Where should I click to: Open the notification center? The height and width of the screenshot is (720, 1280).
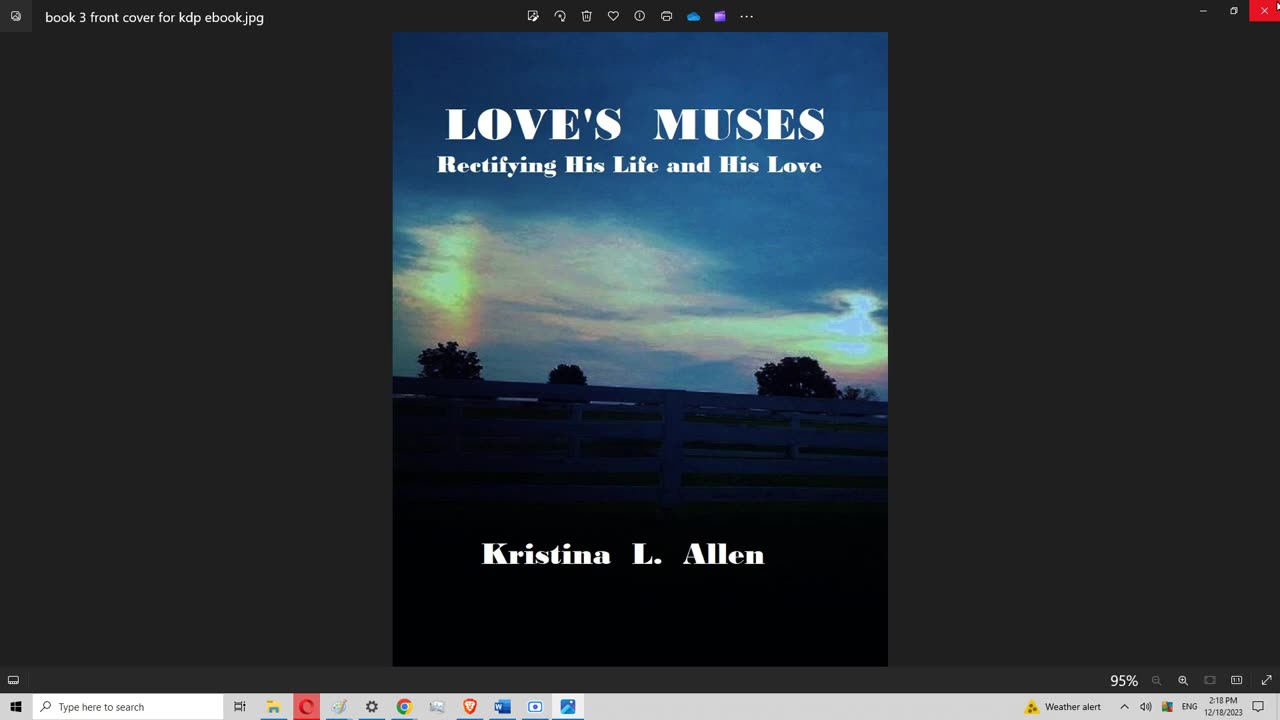pos(1258,707)
